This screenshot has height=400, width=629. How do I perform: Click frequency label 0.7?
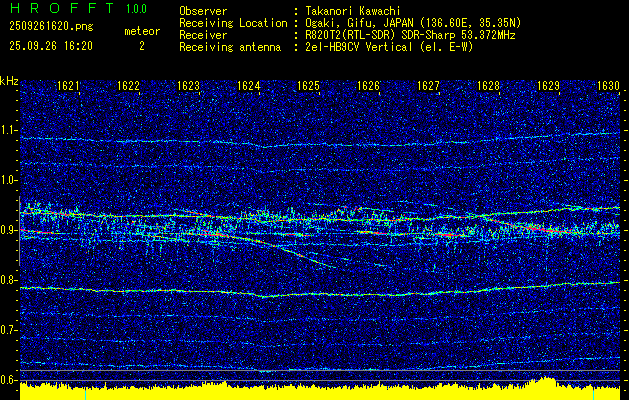click(x=8, y=330)
